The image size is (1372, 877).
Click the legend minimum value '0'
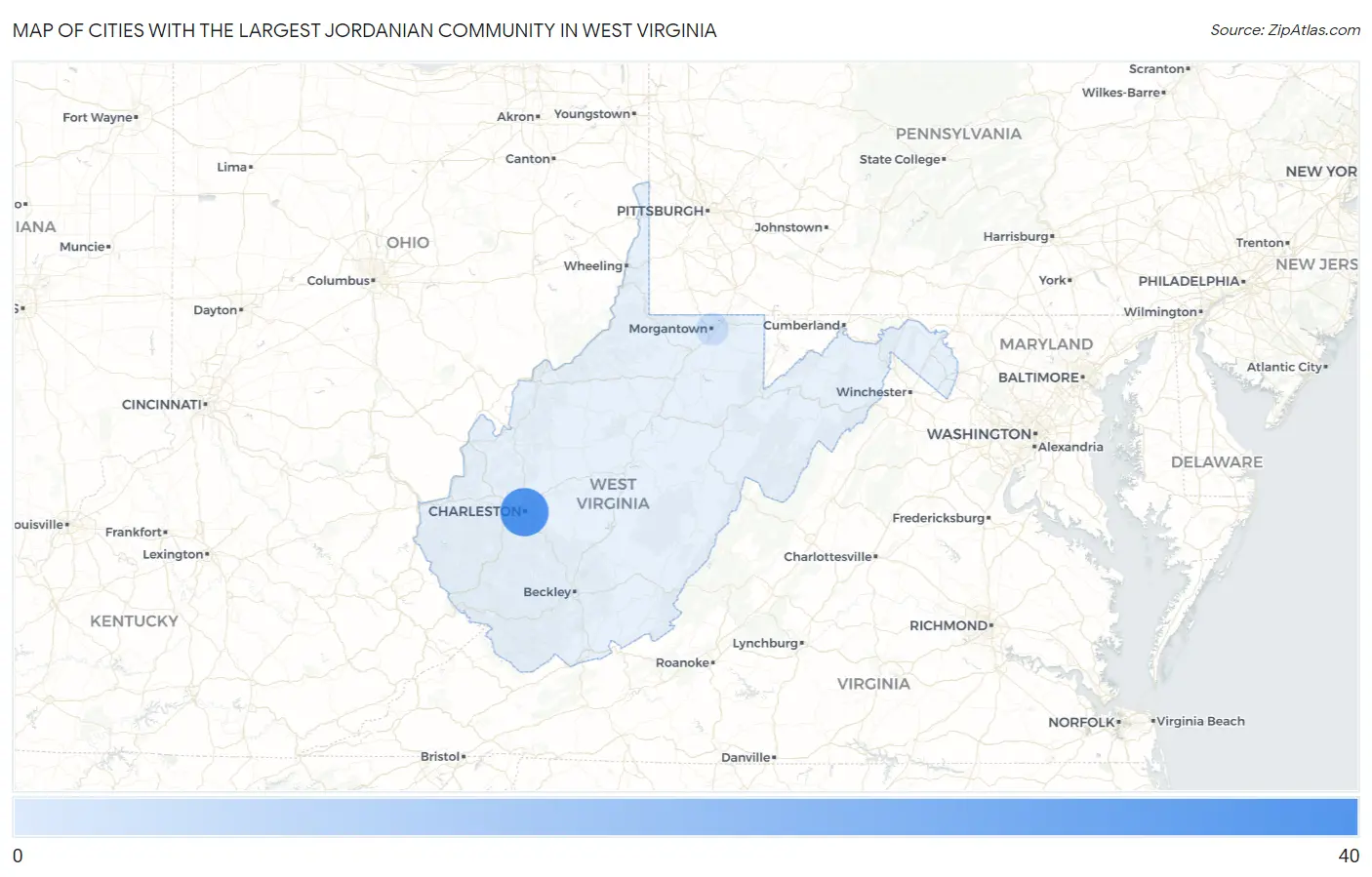tap(18, 856)
